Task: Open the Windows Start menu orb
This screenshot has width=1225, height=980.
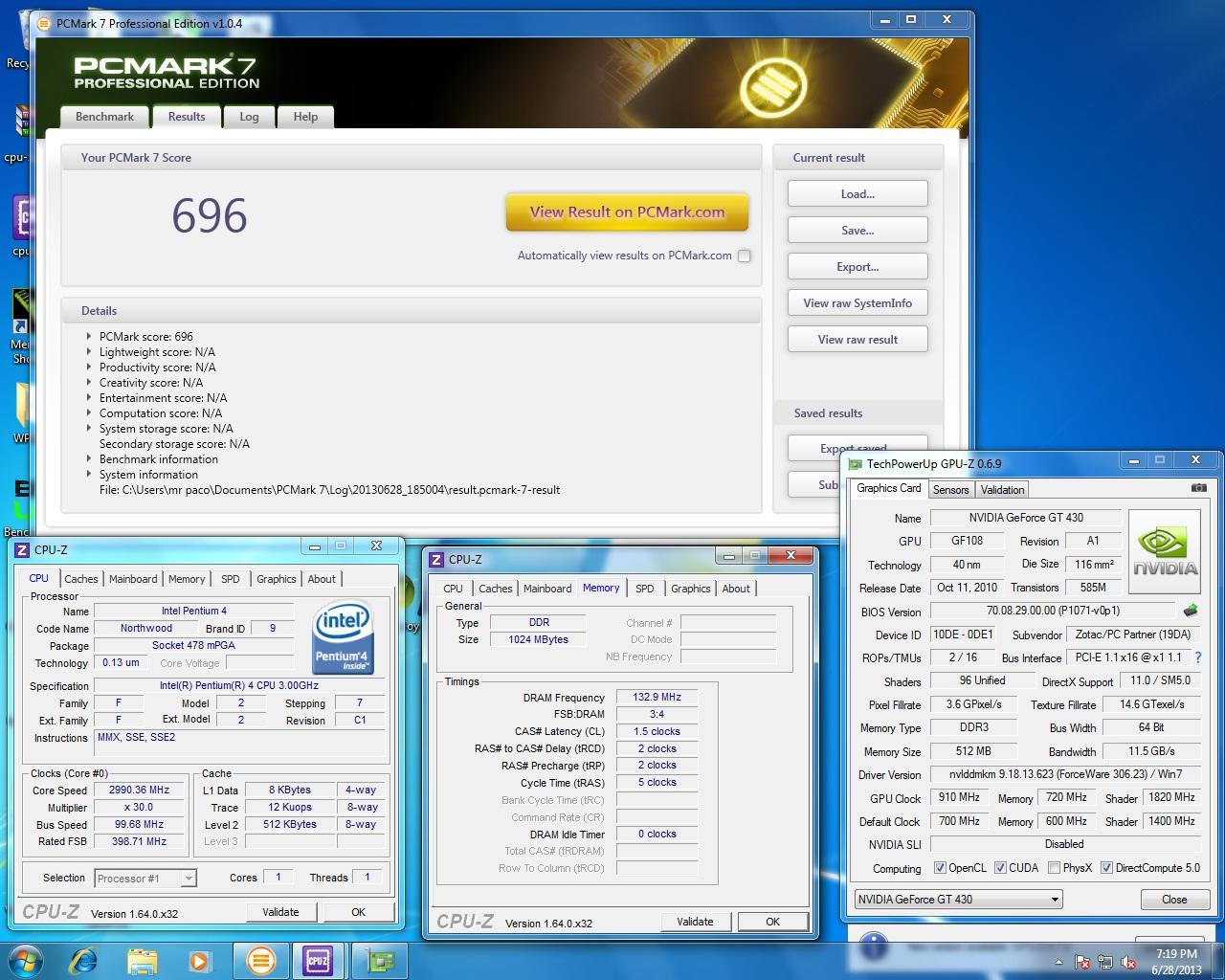Action: (26, 960)
